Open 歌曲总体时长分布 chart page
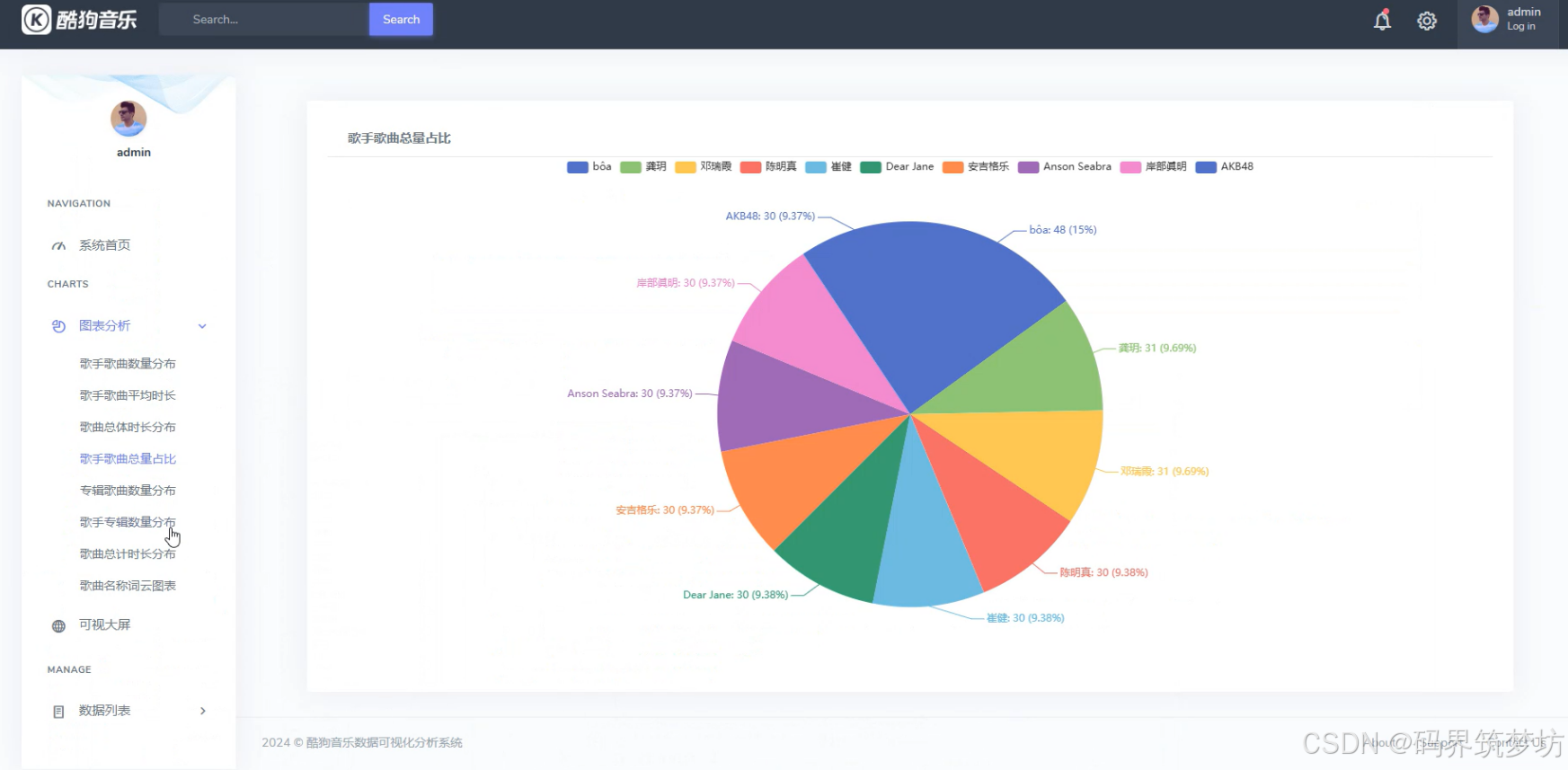This screenshot has height=770, width=1568. pos(128,427)
